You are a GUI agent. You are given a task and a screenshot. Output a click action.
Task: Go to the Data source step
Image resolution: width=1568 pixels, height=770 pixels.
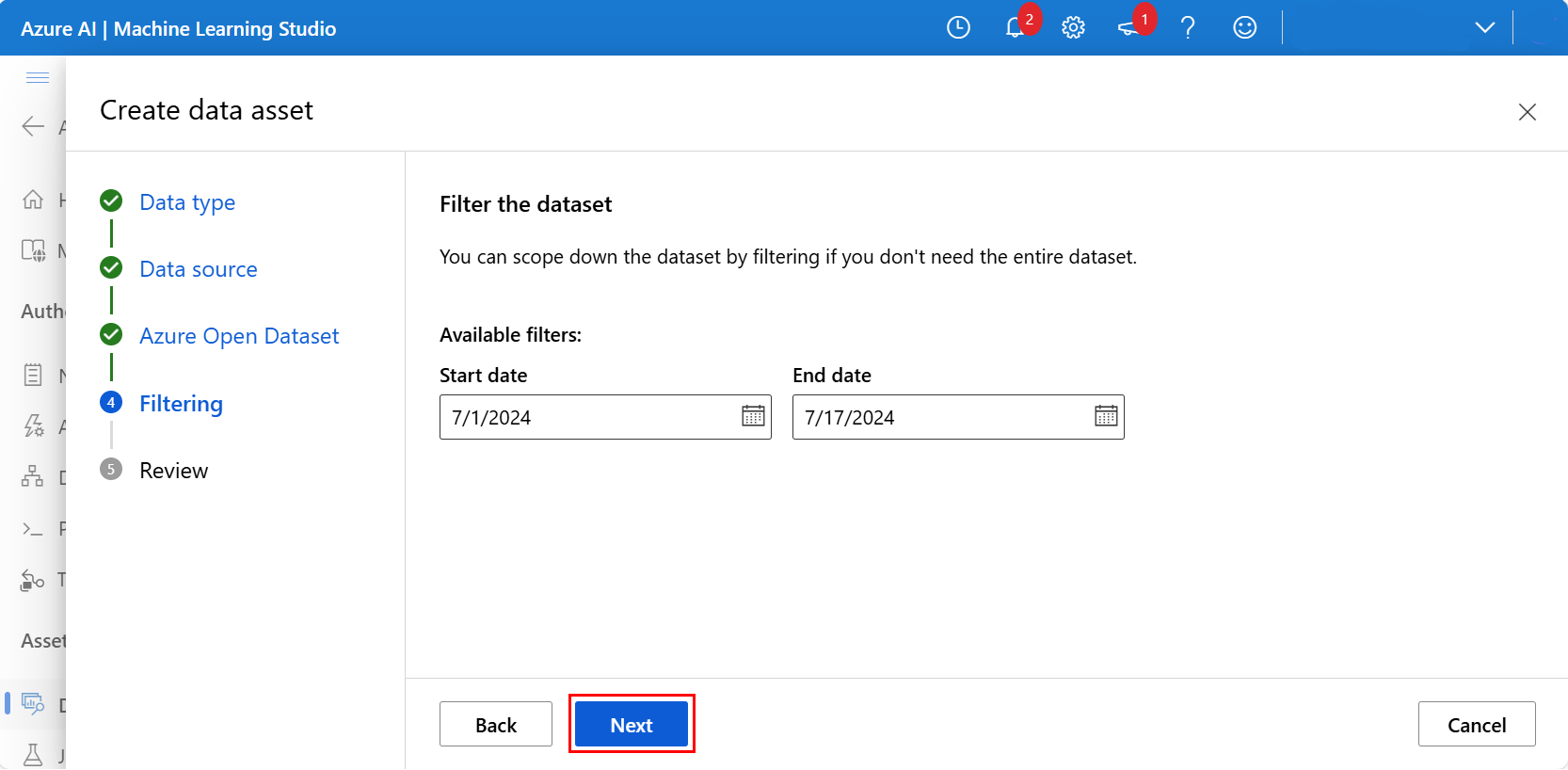tap(198, 269)
